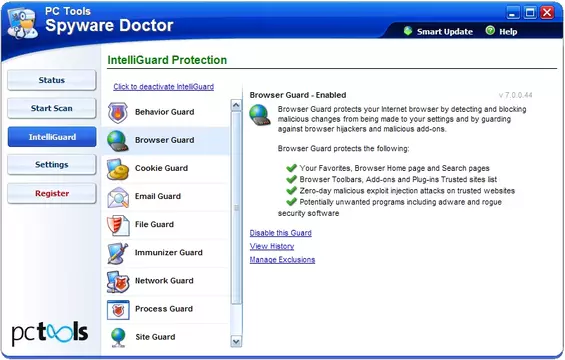Select Cookie Guard text in list
Viewport: 565px width, 360px height.
point(161,168)
